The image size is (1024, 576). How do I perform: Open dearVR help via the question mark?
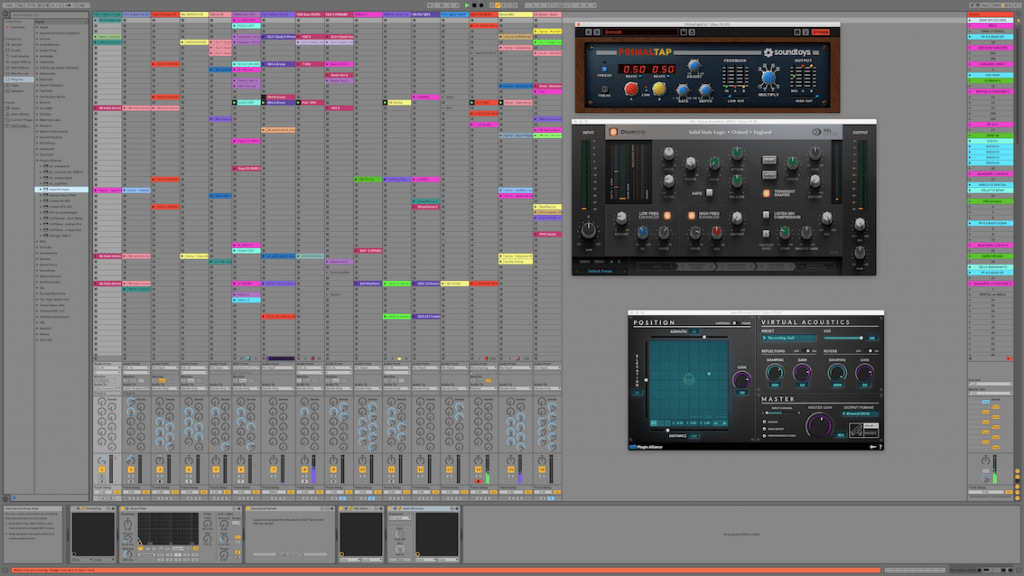tap(880, 447)
